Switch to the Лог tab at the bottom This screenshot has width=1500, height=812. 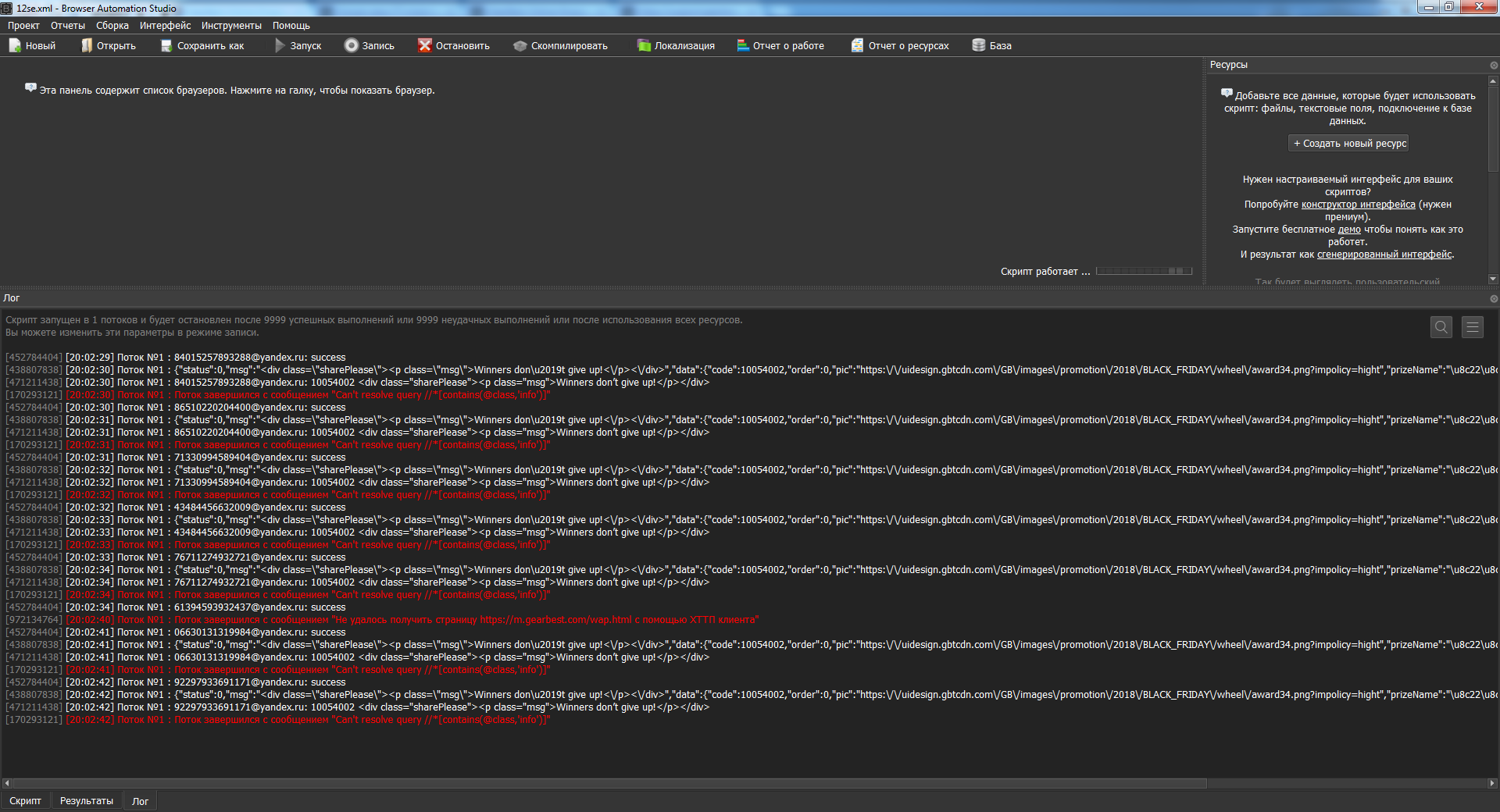pos(140,801)
